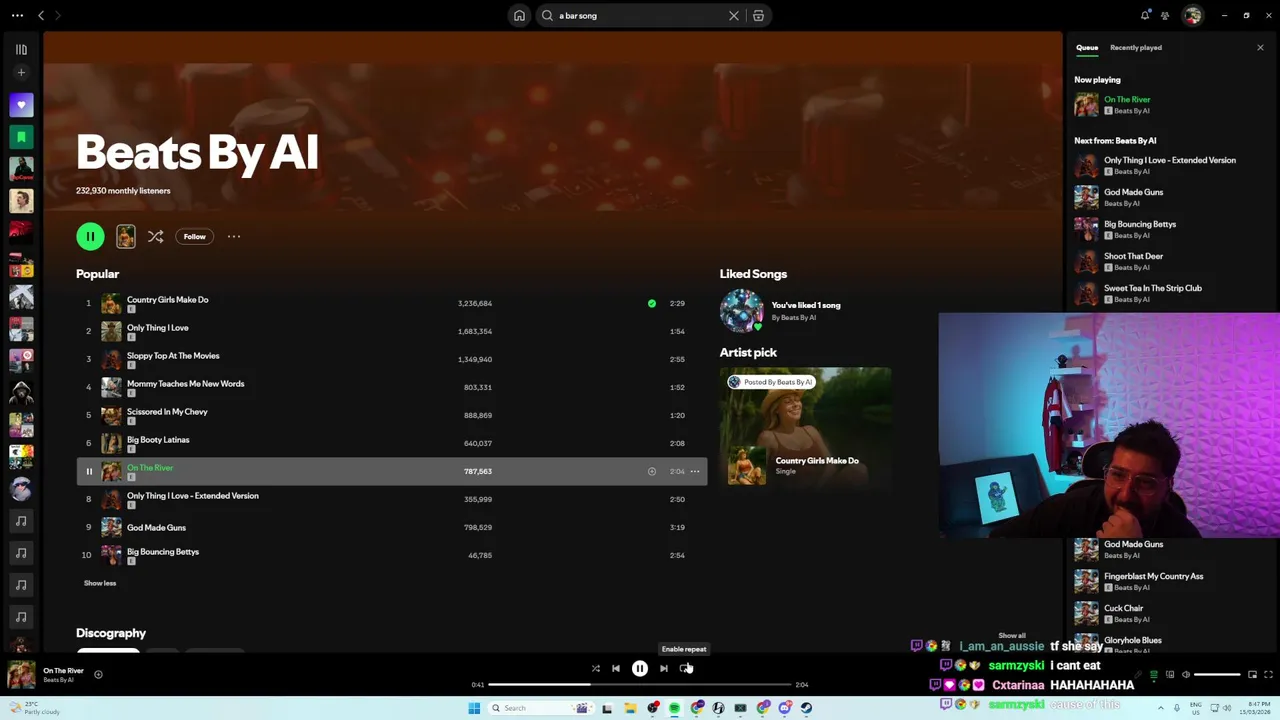Viewport: 1280px width, 720px height.
Task: Open the three-dot app menu at top left
Action: click(17, 15)
